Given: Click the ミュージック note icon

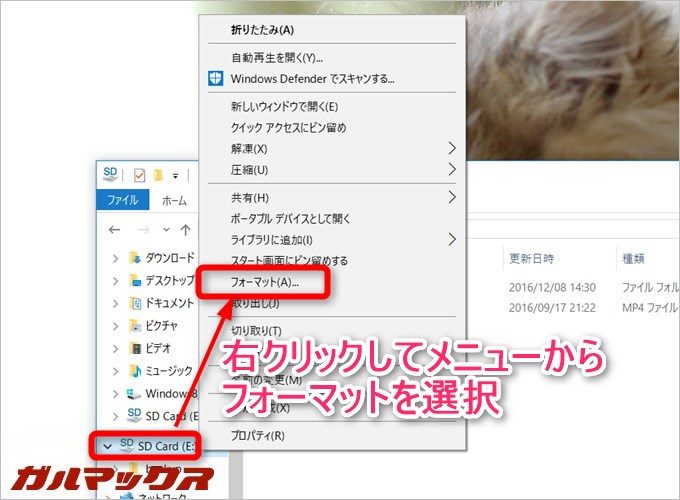Looking at the screenshot, I should [x=135, y=371].
